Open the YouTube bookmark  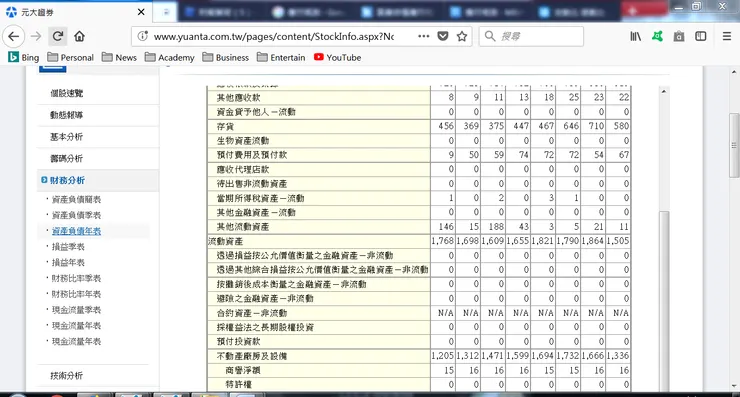coord(337,58)
